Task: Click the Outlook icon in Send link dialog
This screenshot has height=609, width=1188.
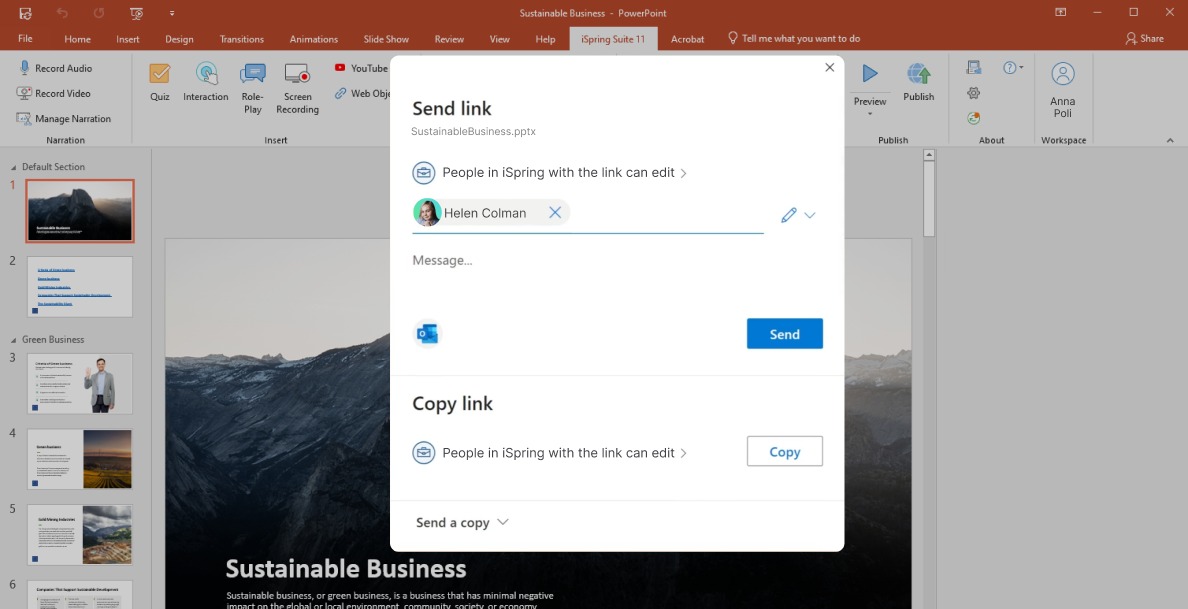Action: [x=427, y=333]
